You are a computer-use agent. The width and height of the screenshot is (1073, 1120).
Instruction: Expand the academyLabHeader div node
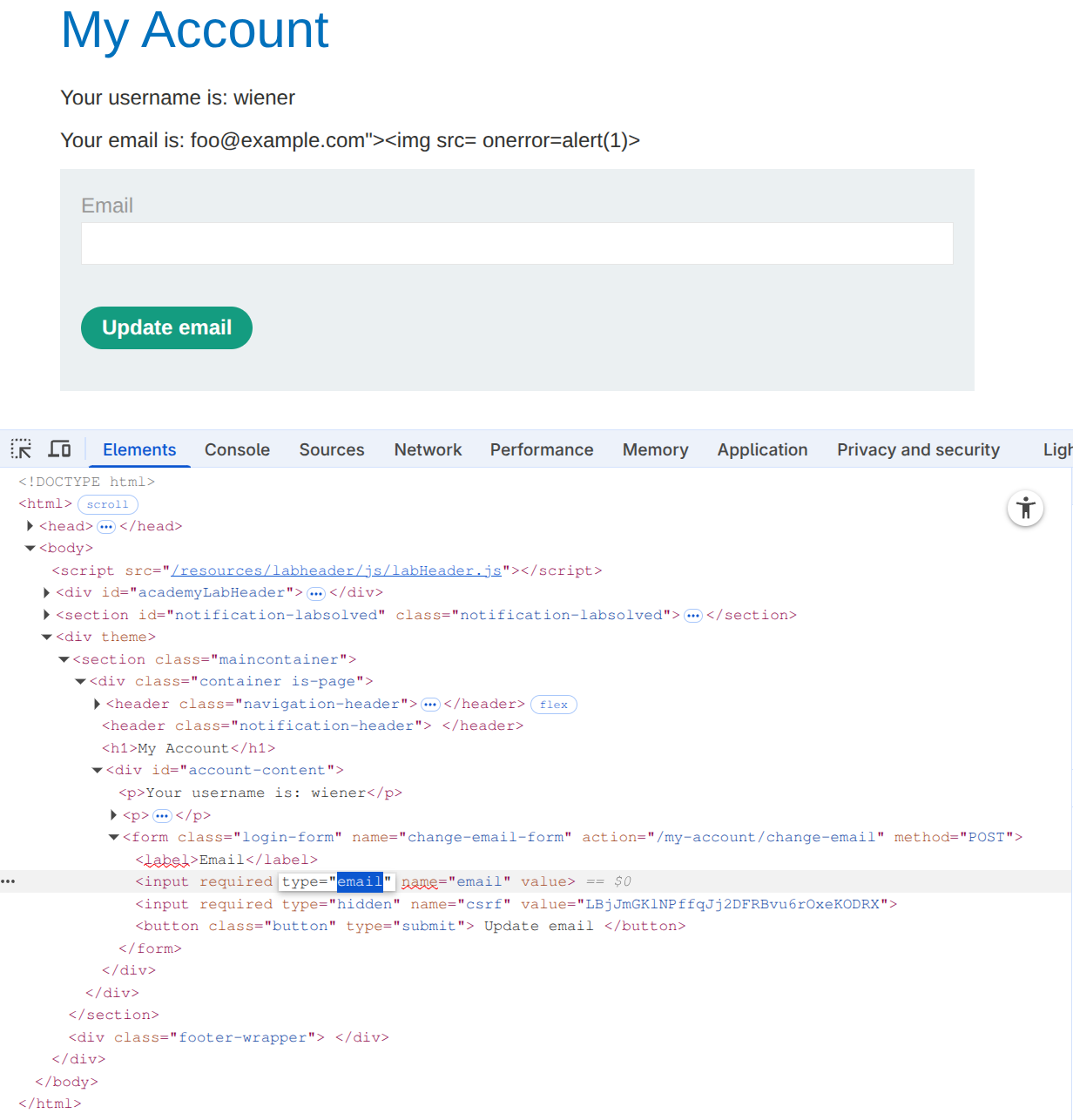click(x=47, y=592)
